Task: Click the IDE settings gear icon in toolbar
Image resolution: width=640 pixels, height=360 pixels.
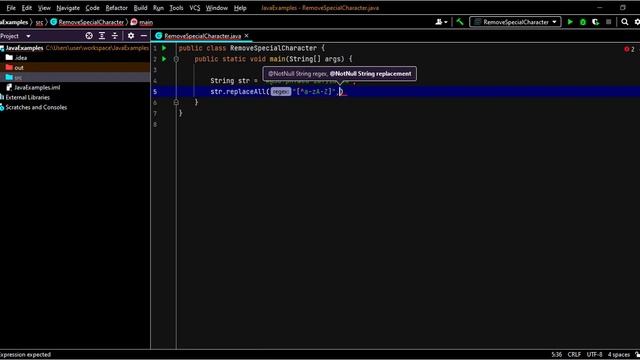Action: [x=637, y=22]
